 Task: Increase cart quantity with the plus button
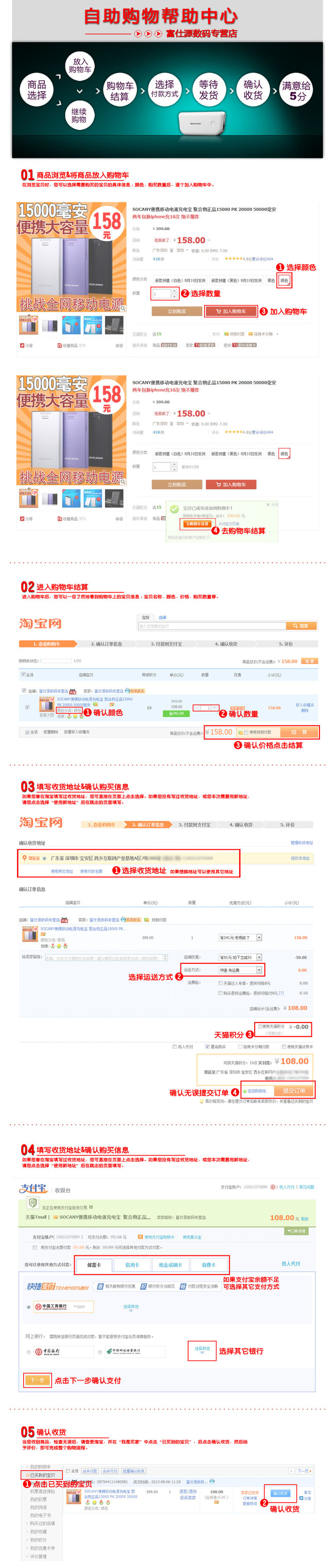215,708
